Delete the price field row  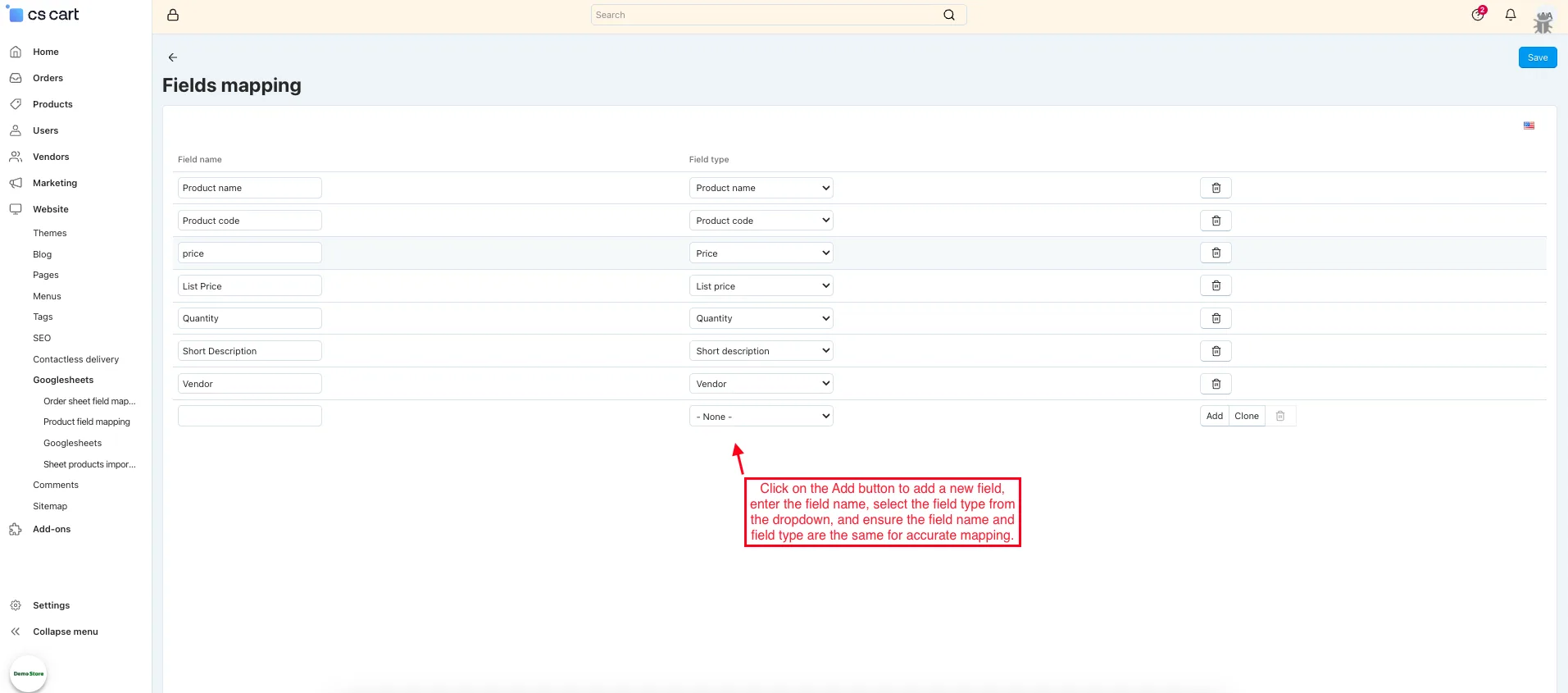(x=1216, y=253)
